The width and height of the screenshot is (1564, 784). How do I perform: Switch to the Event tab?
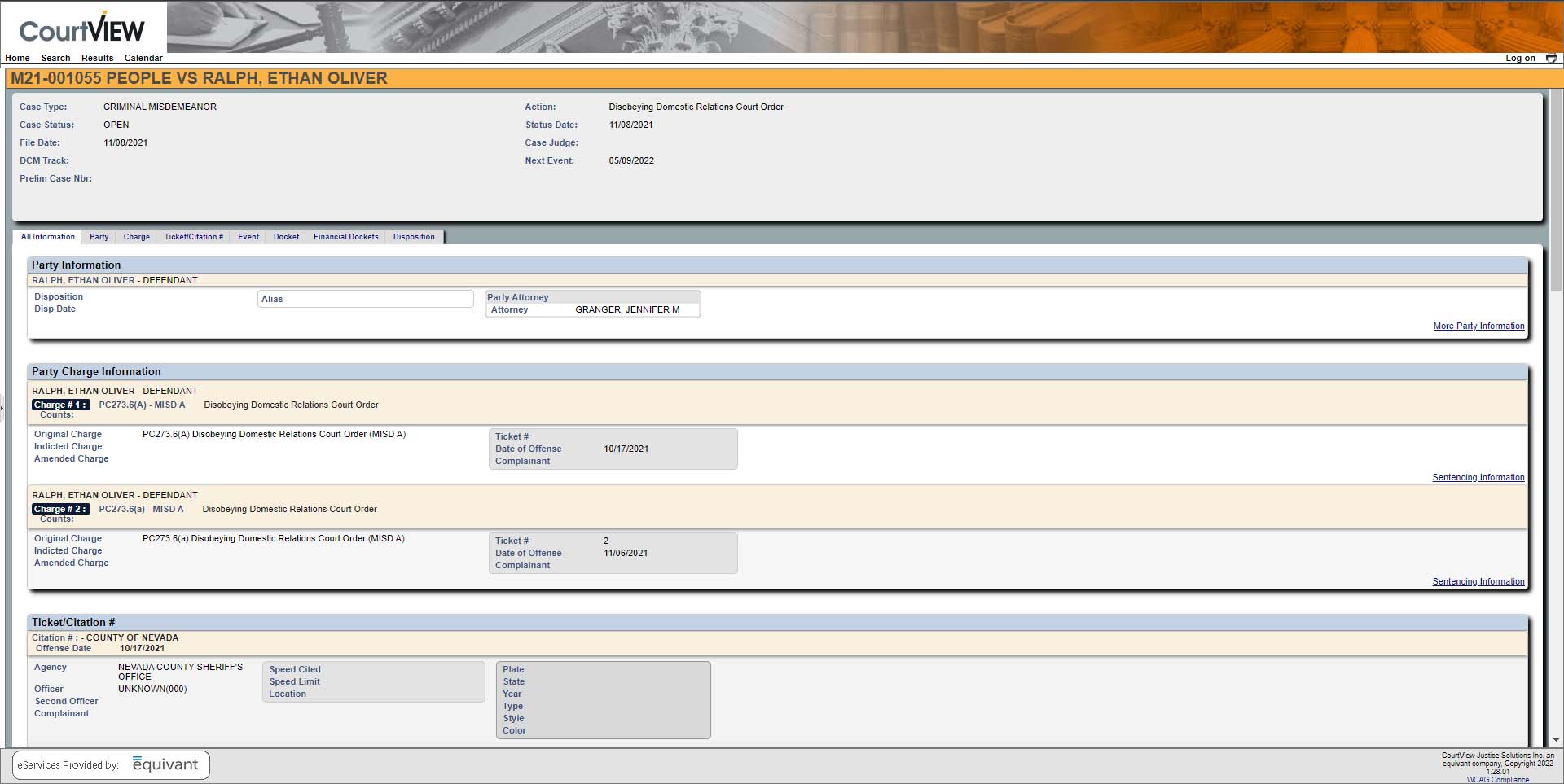248,237
